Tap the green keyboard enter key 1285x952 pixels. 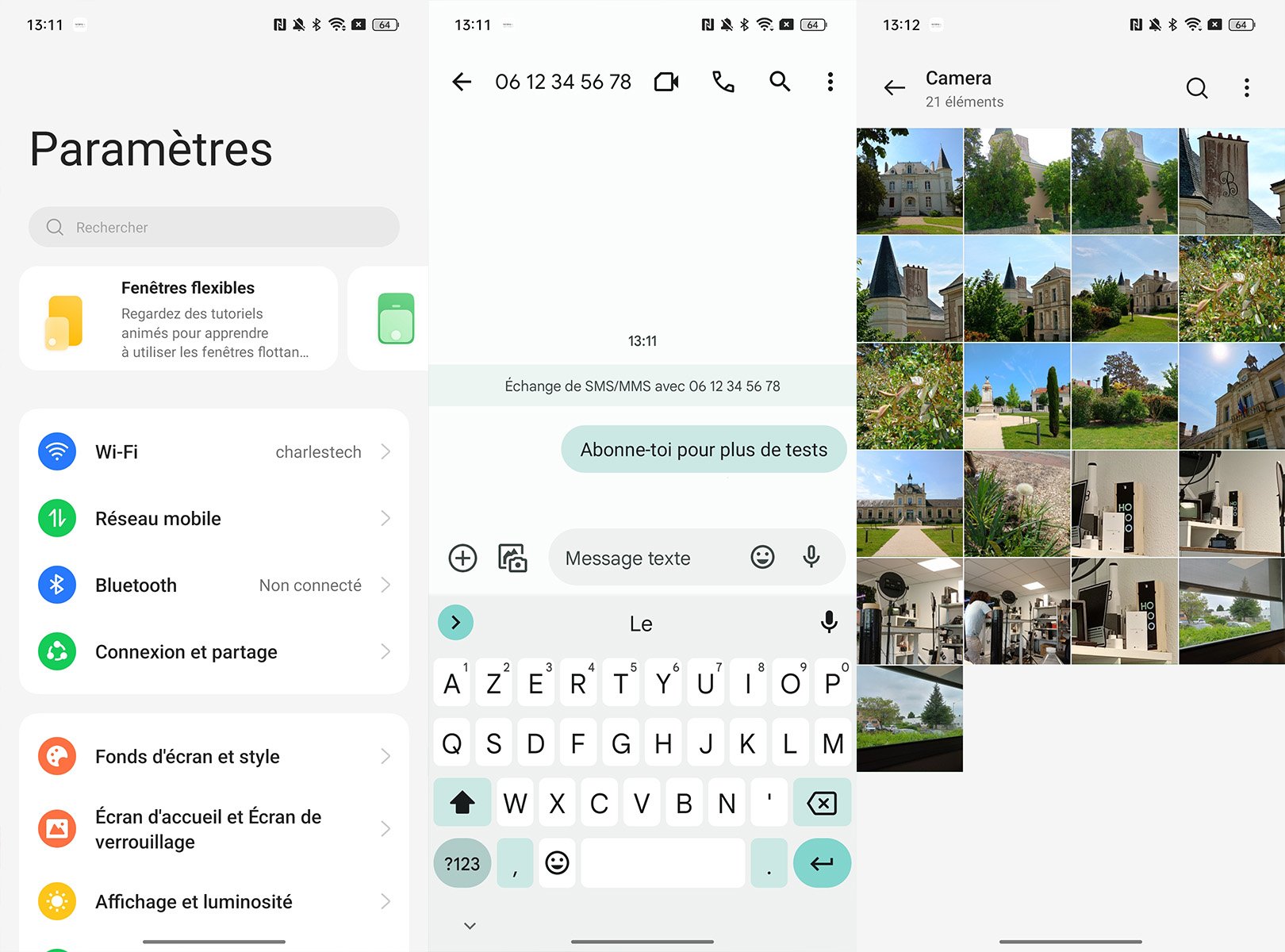point(822,862)
